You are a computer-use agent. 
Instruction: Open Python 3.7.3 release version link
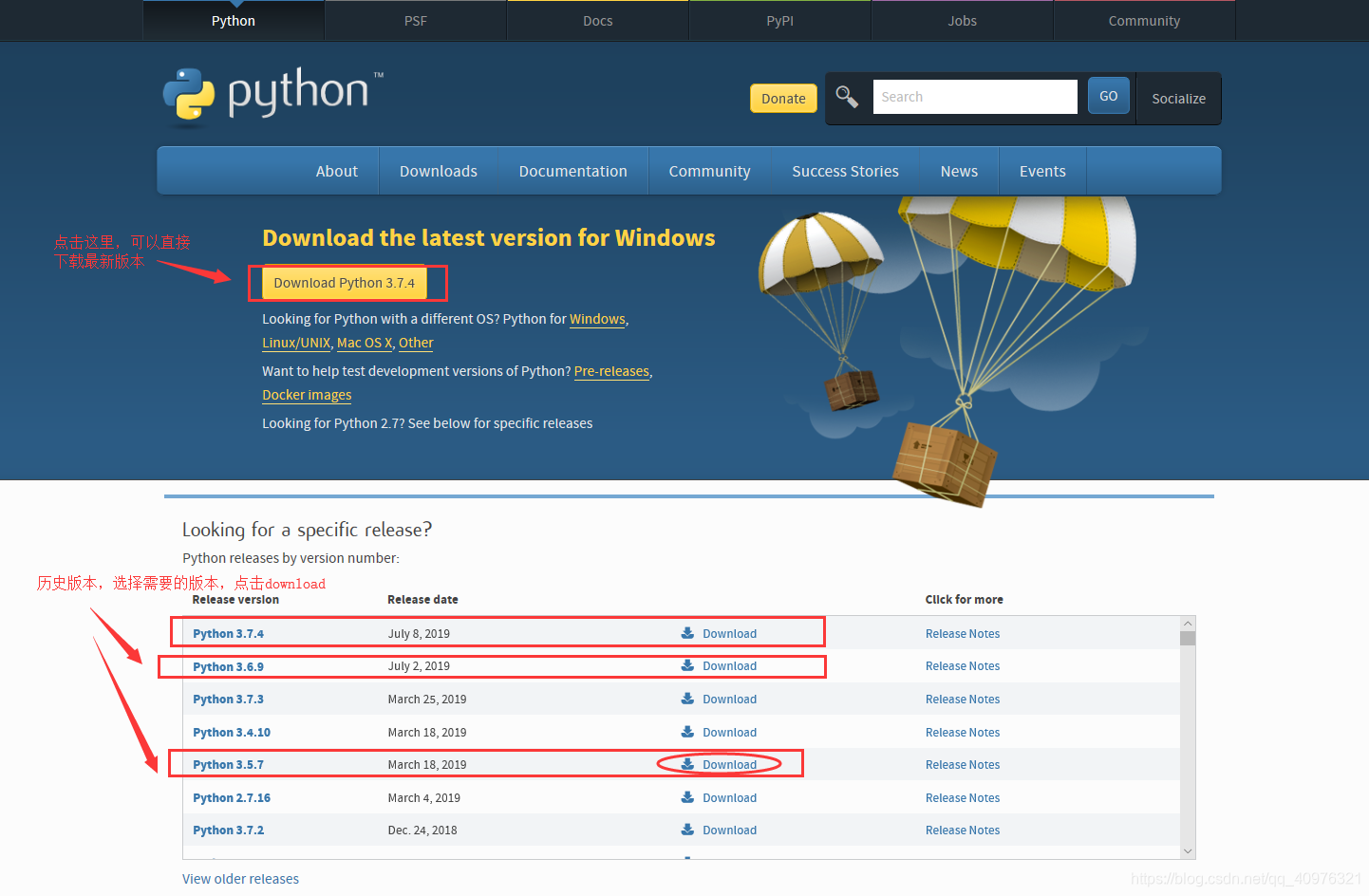coord(228,700)
